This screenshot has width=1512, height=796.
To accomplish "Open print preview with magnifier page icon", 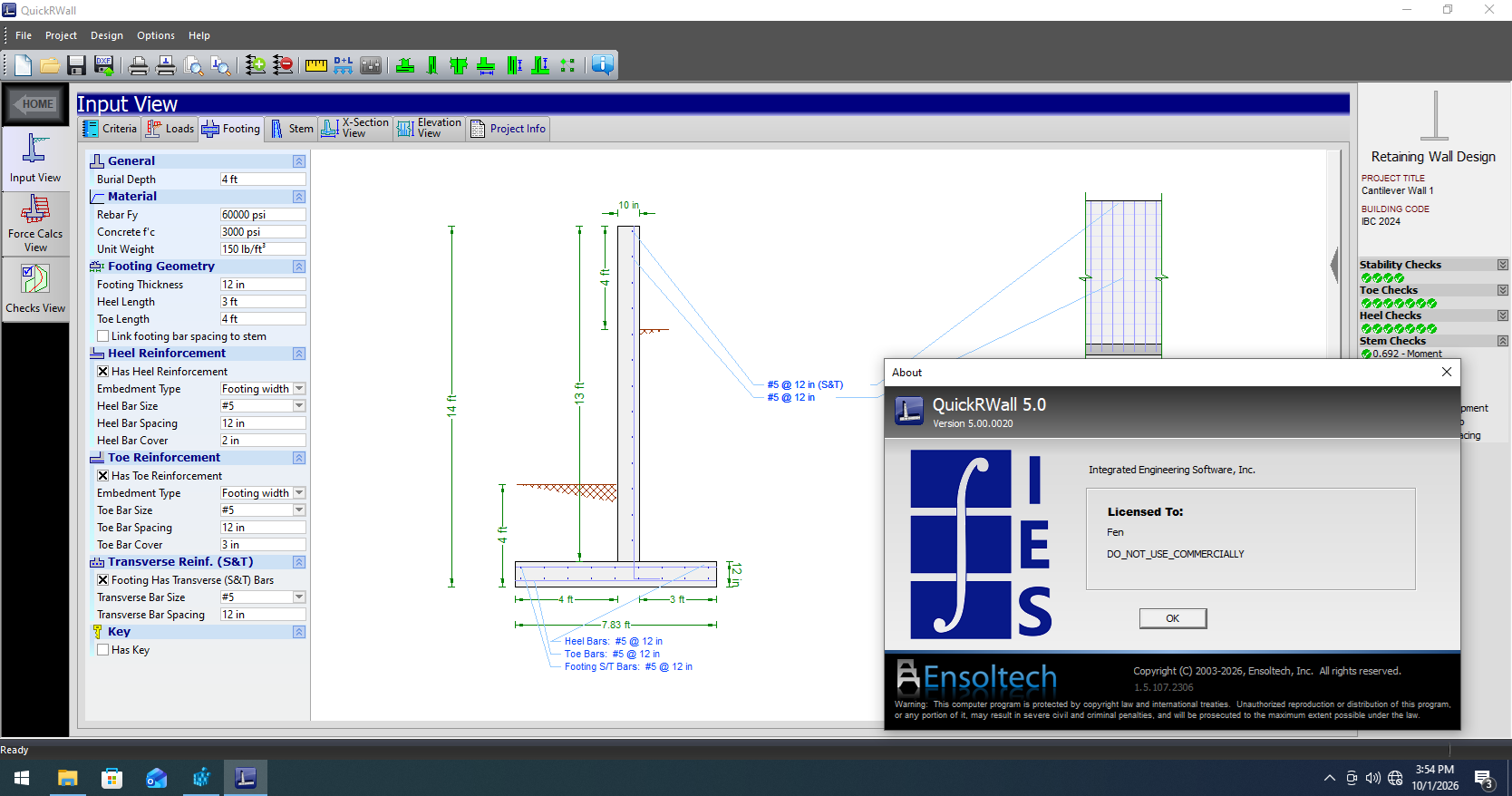I will click(193, 65).
